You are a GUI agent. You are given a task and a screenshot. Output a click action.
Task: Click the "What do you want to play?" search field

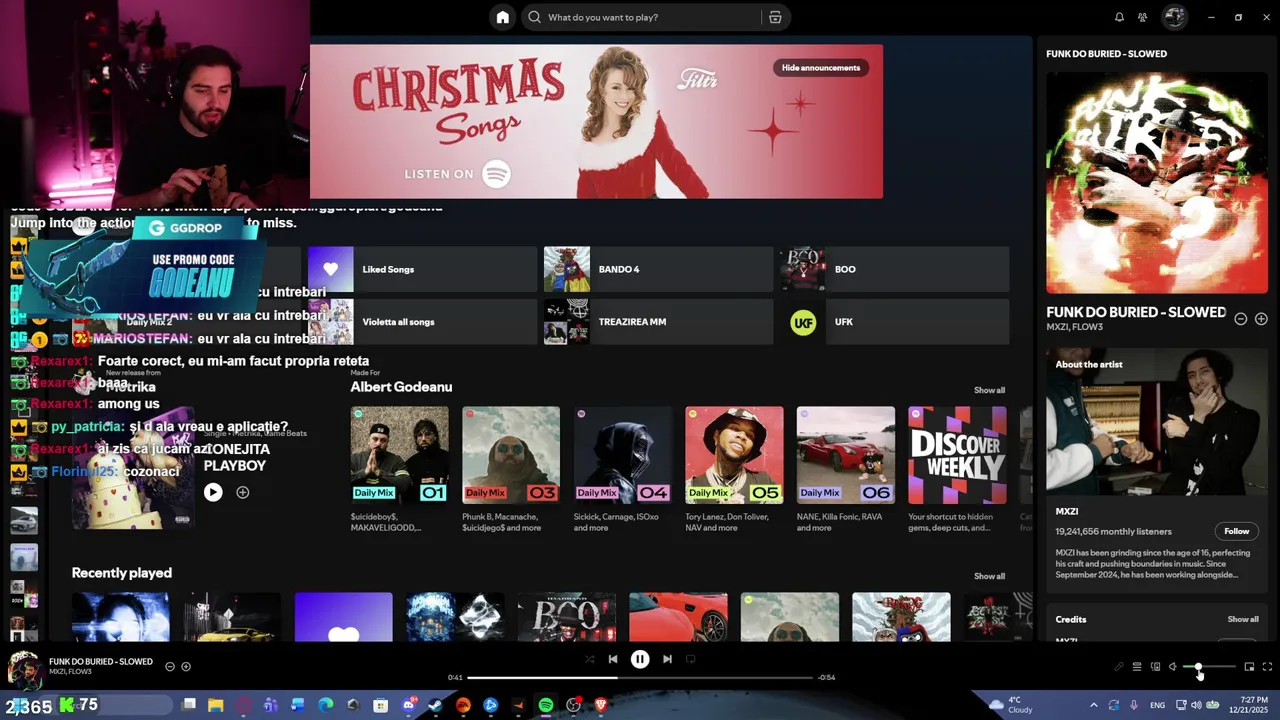641,17
